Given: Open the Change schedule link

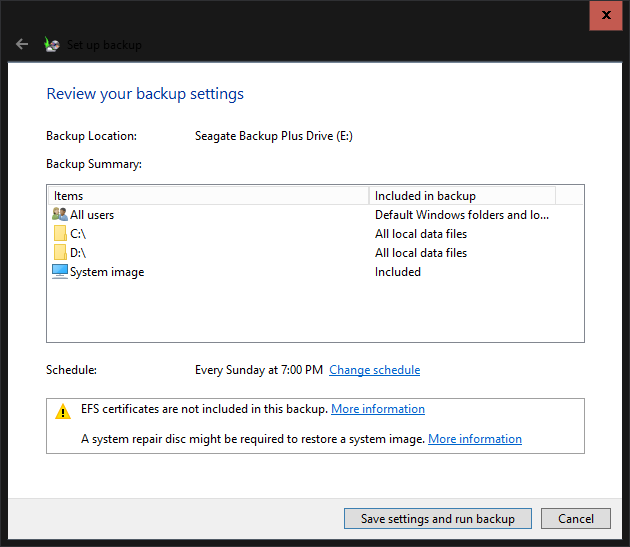Looking at the screenshot, I should (x=374, y=370).
